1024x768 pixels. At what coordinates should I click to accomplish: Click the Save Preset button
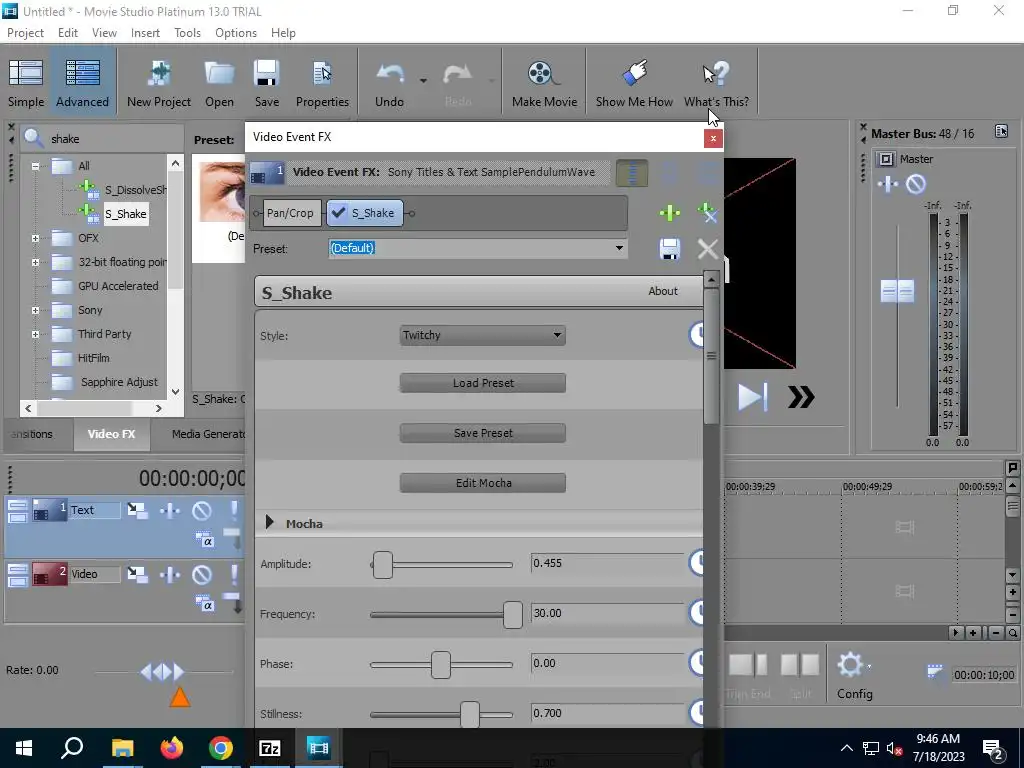pos(483,433)
